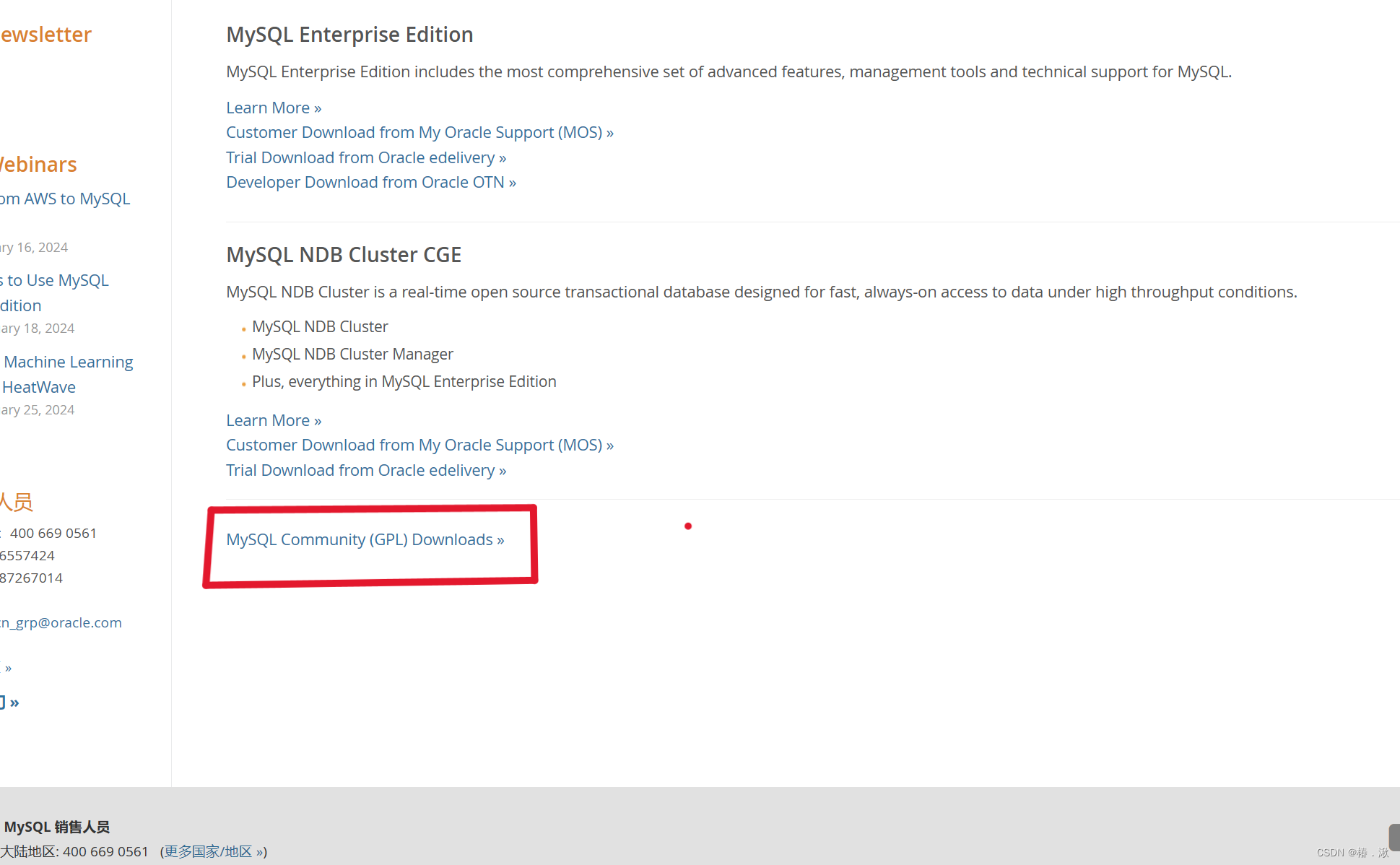Open Customer Download from My Oracle Support (MOS)
The image size is (1400, 865).
(x=419, y=132)
